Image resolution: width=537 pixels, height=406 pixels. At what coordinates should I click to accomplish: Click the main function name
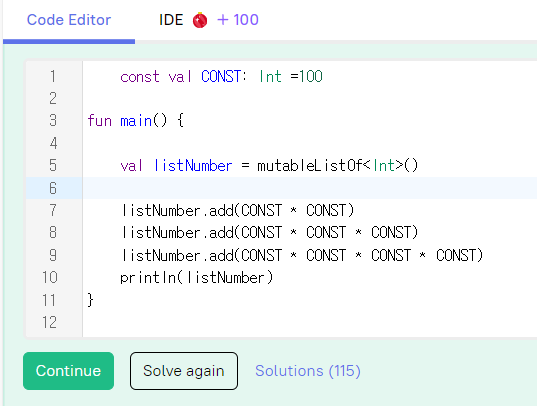pyautogui.click(x=136, y=121)
